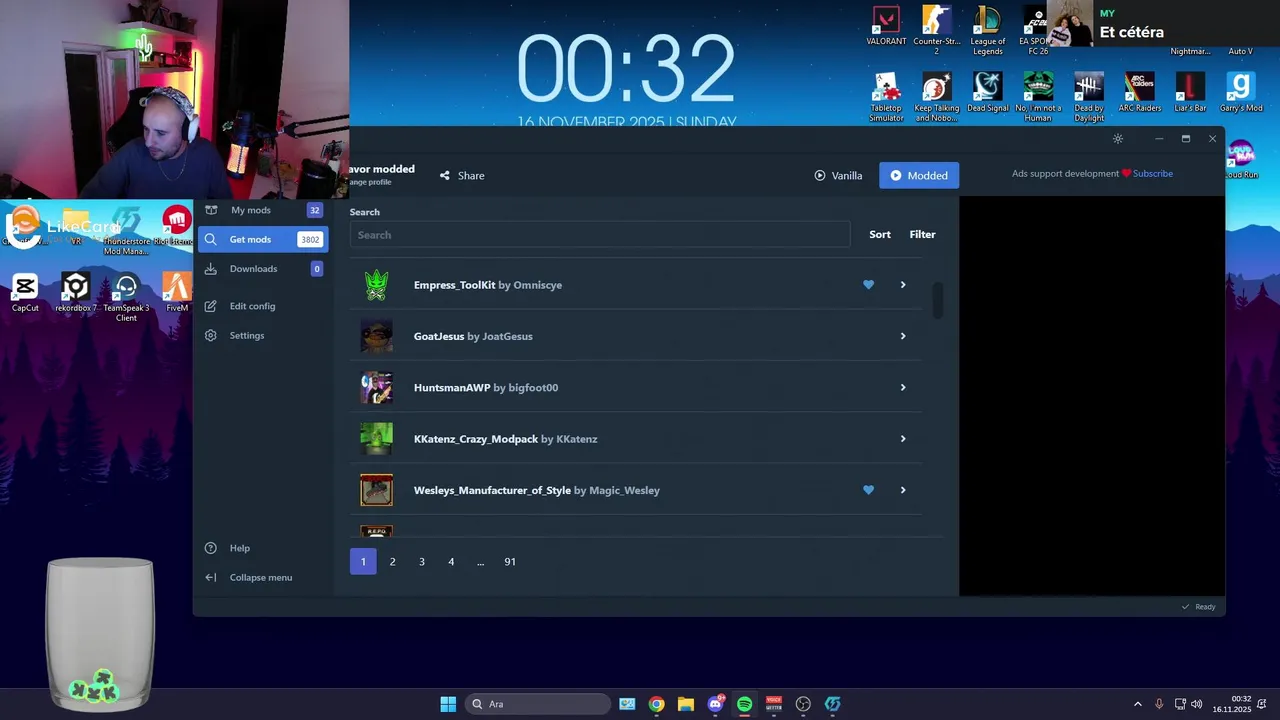Open Edit config in the sidebar
This screenshot has height=720, width=1280.
click(x=262, y=306)
